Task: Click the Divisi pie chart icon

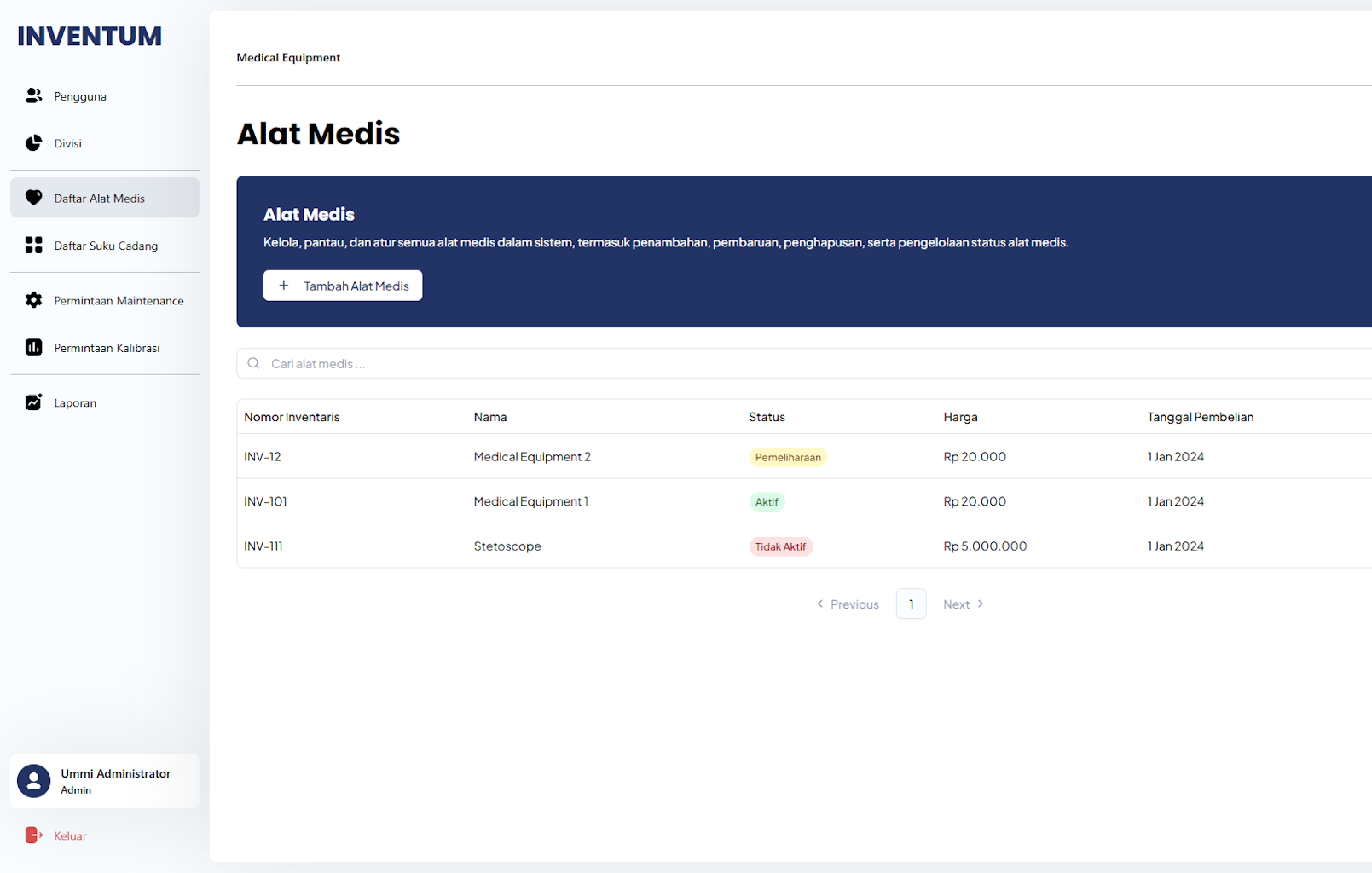Action: click(33, 143)
